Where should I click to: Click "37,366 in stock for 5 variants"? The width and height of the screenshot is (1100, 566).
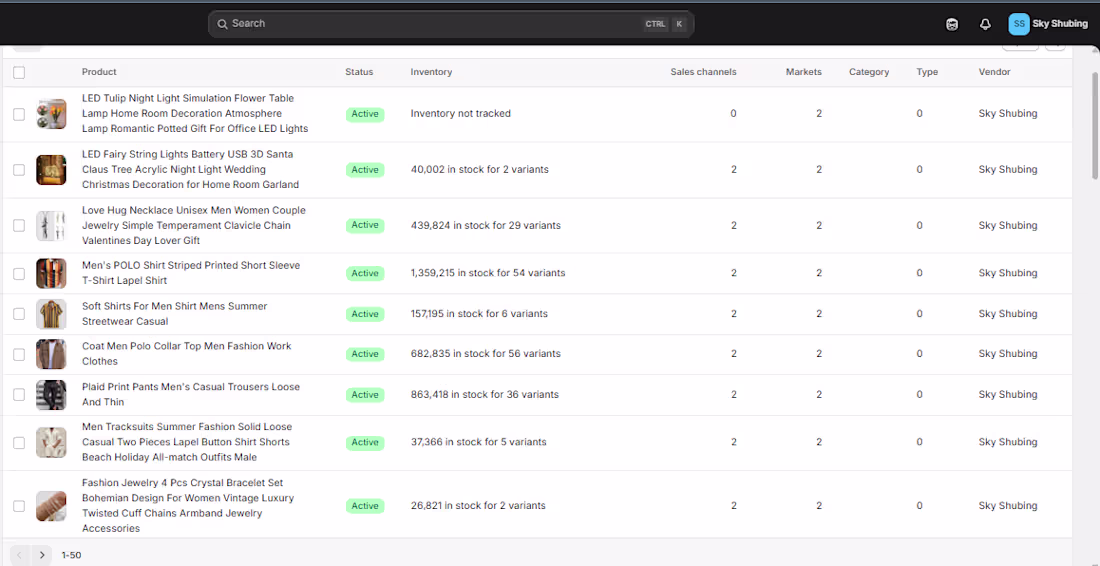click(478, 442)
